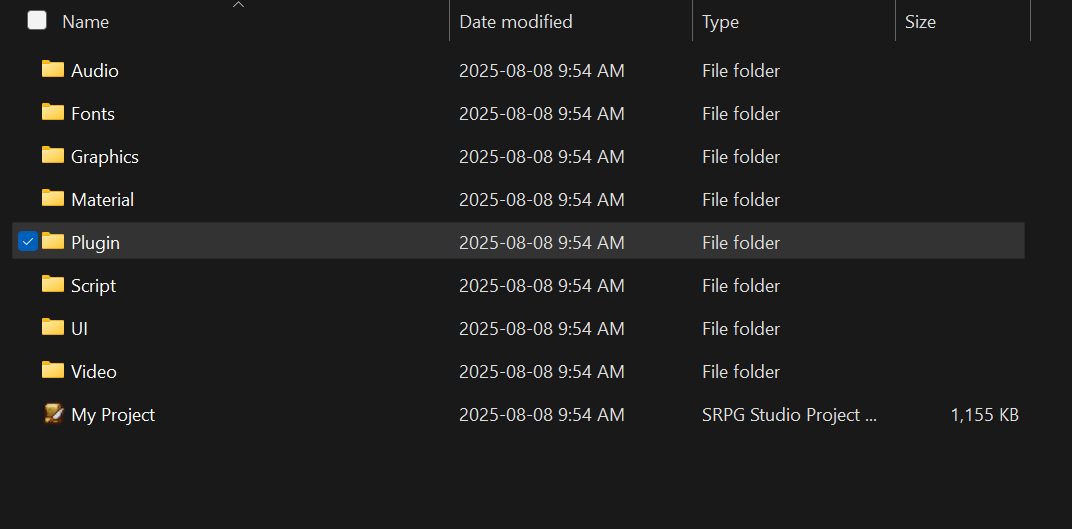This screenshot has height=529, width=1072.
Task: Click the Graphics folder icon
Action: [53, 155]
